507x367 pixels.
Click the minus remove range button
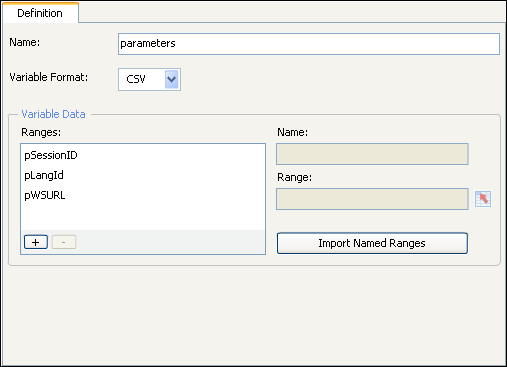coord(64,242)
